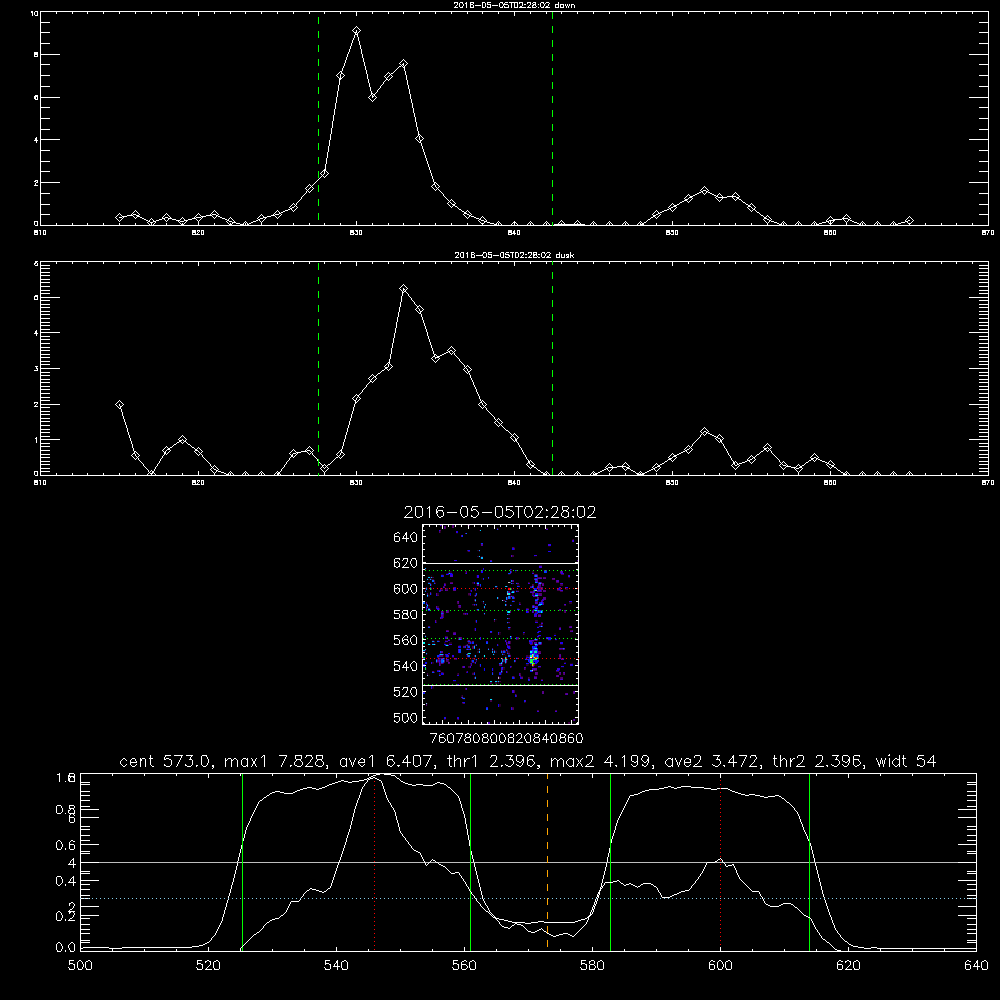Click heat map y-axis label '640'

(x=406, y=538)
